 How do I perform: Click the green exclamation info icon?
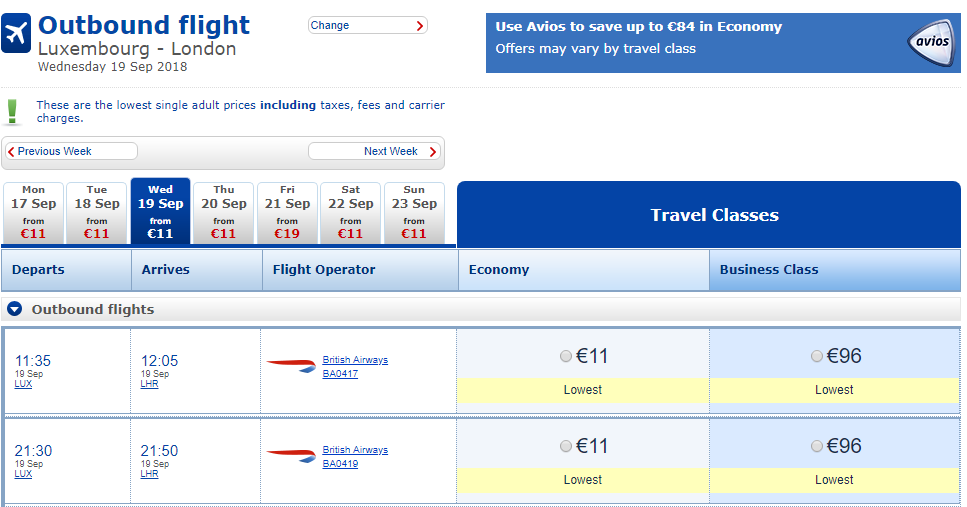point(13,111)
